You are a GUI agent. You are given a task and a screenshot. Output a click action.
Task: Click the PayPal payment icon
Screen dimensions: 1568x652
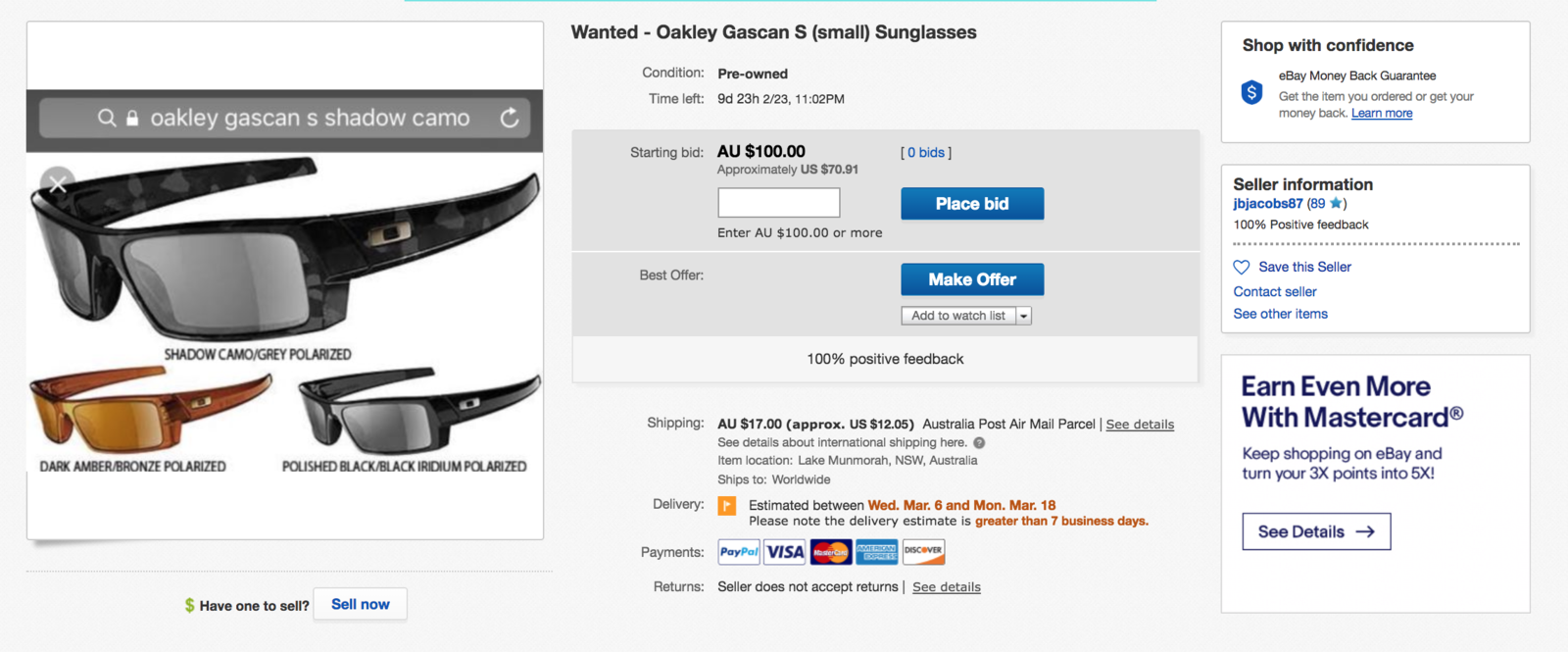(739, 552)
